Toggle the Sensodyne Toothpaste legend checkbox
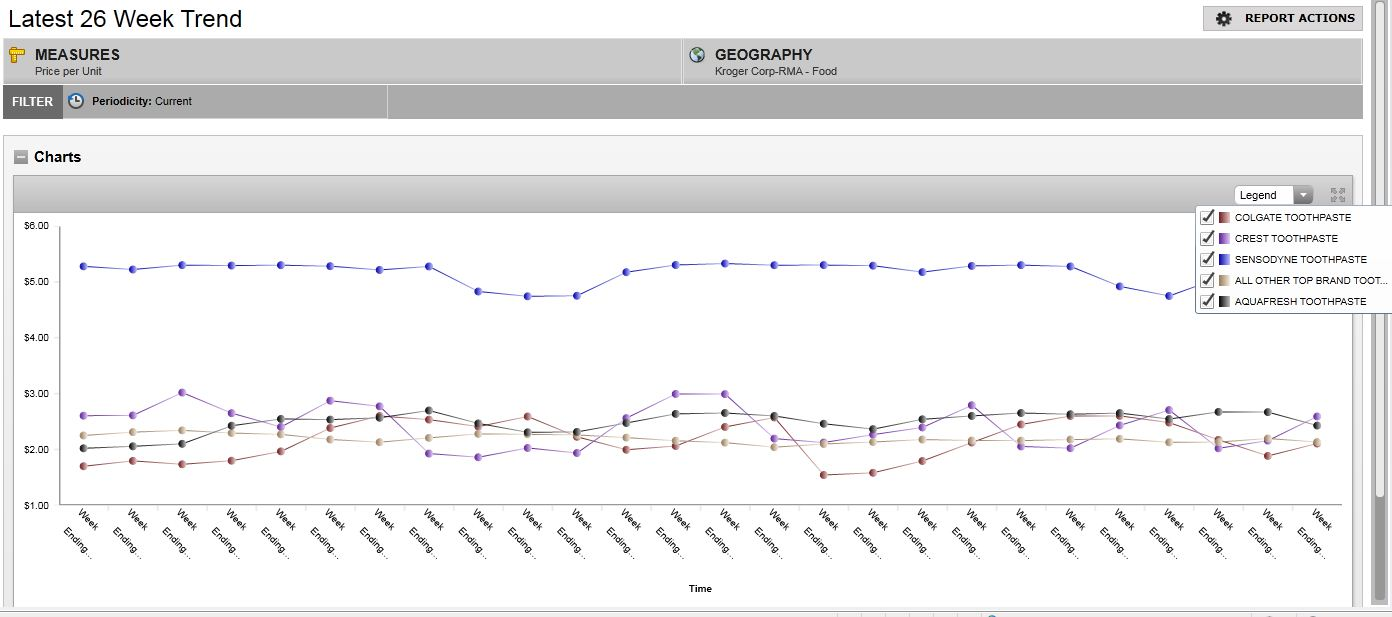The width and height of the screenshot is (1392, 617). [1207, 259]
